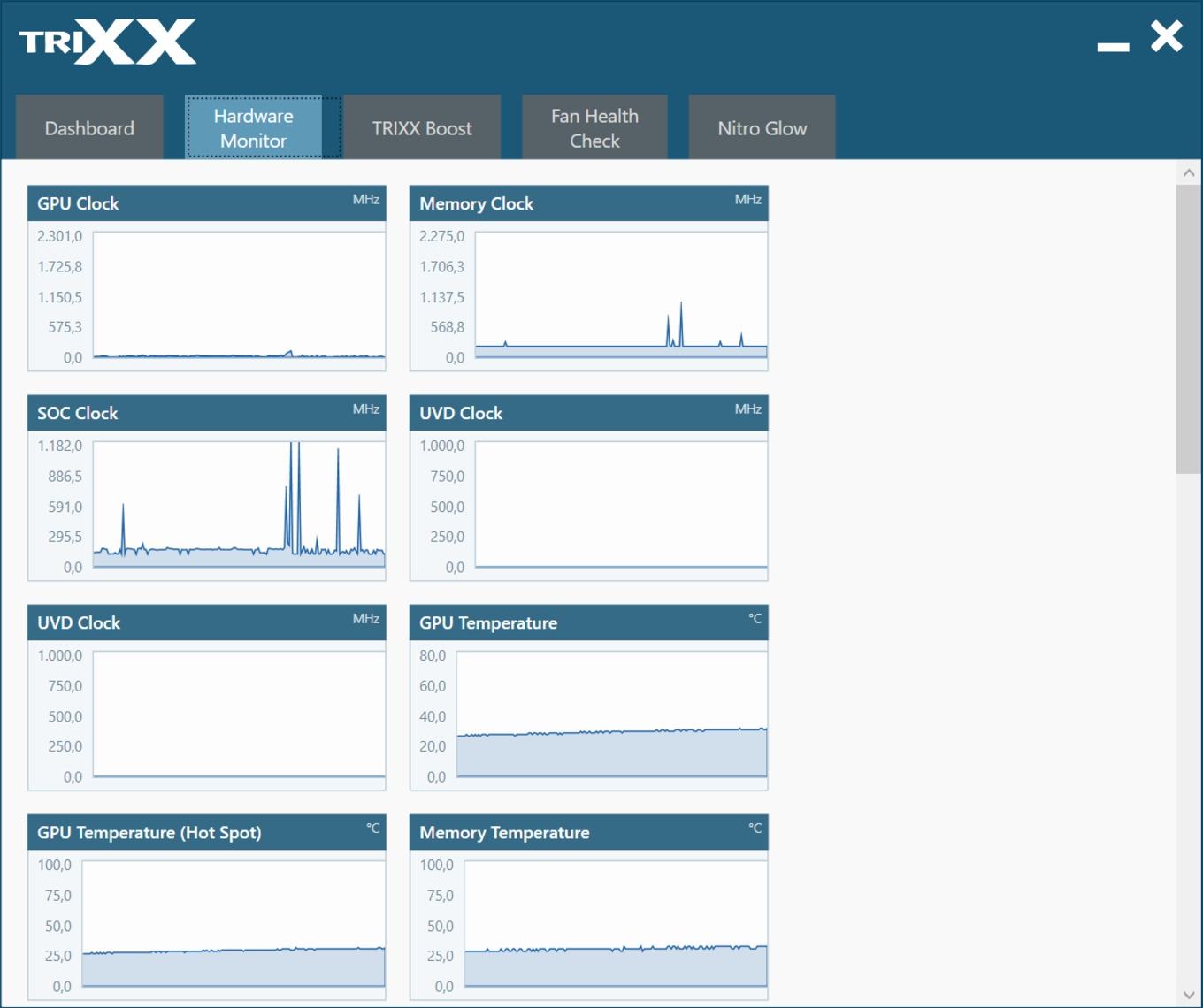1203x1008 pixels.
Task: Open the Dashboard tab
Action: pos(89,127)
